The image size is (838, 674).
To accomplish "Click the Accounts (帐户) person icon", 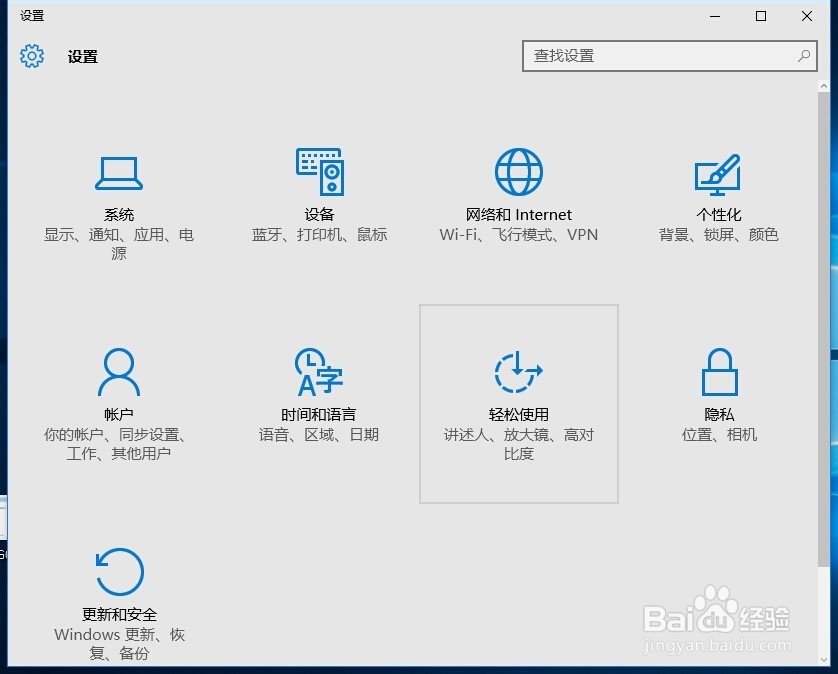I will [x=119, y=372].
